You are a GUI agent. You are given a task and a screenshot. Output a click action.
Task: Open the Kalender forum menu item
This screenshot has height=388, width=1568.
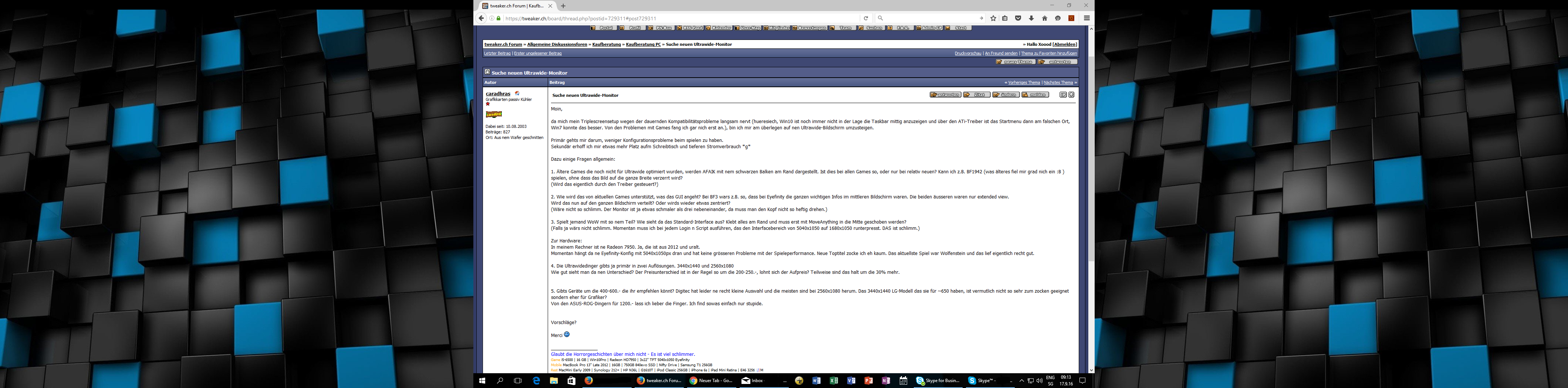click(719, 28)
